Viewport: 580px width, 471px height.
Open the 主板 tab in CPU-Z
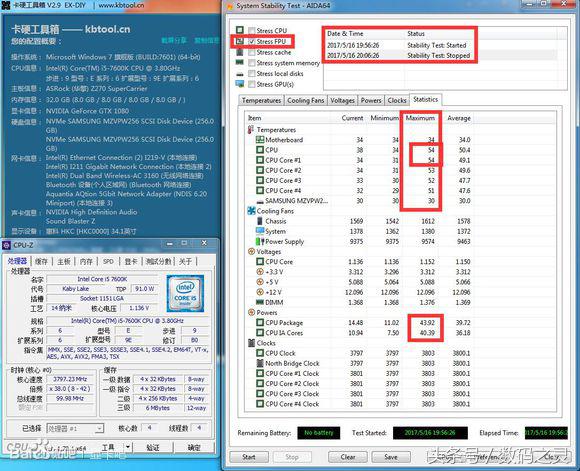click(64, 261)
